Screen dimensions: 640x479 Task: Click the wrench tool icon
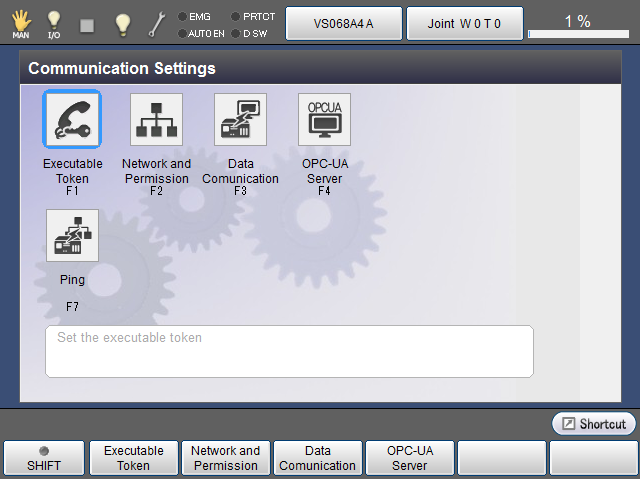tap(157, 23)
